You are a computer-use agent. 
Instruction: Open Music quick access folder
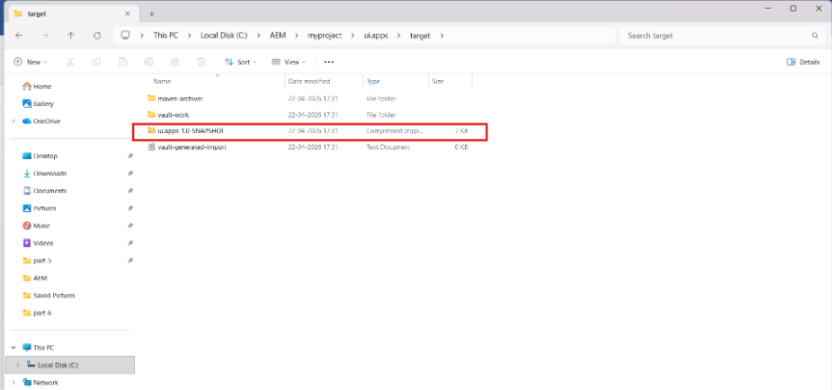click(x=36, y=226)
